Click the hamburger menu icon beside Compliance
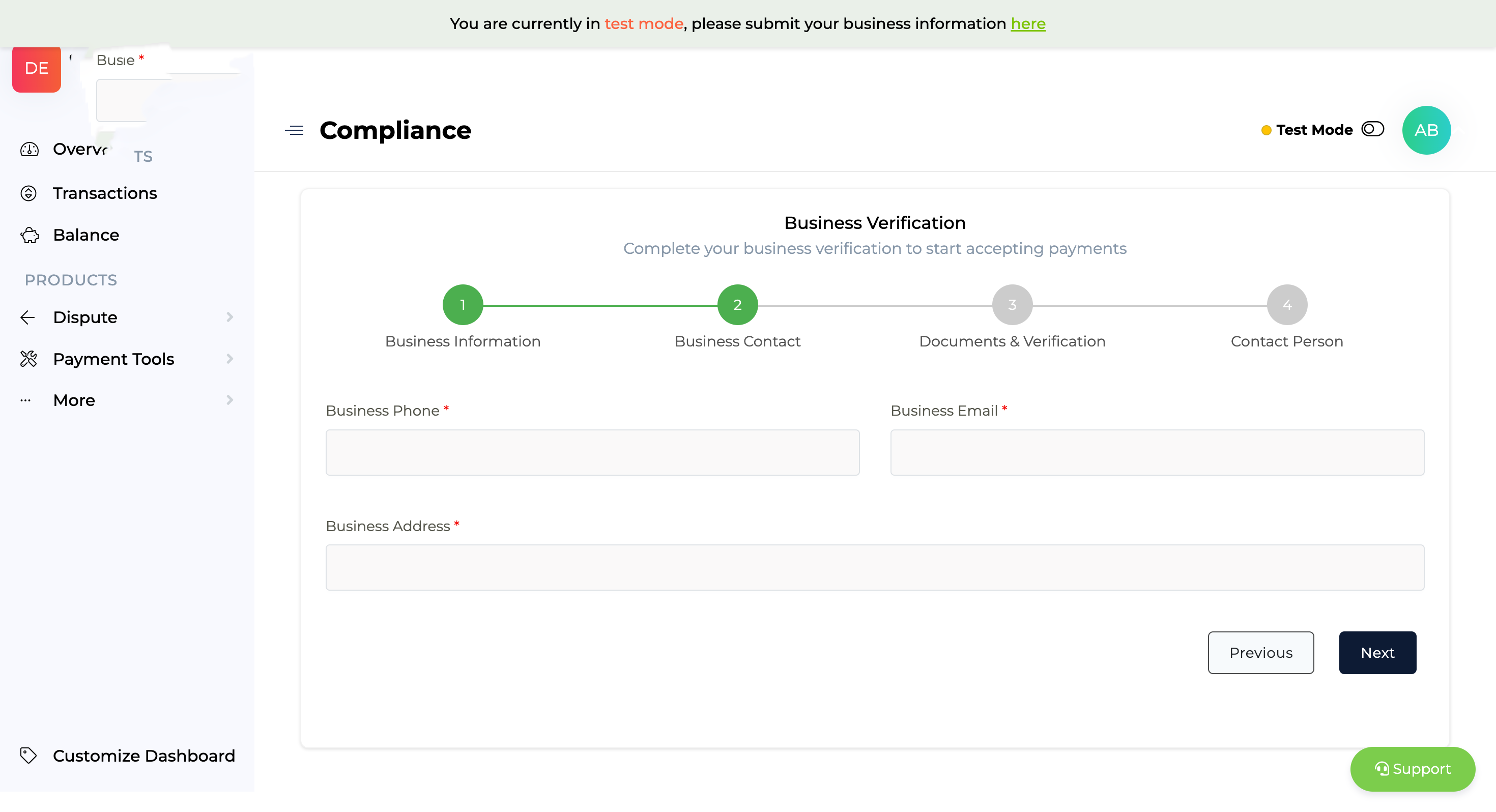This screenshot has height=812, width=1496. (x=295, y=130)
